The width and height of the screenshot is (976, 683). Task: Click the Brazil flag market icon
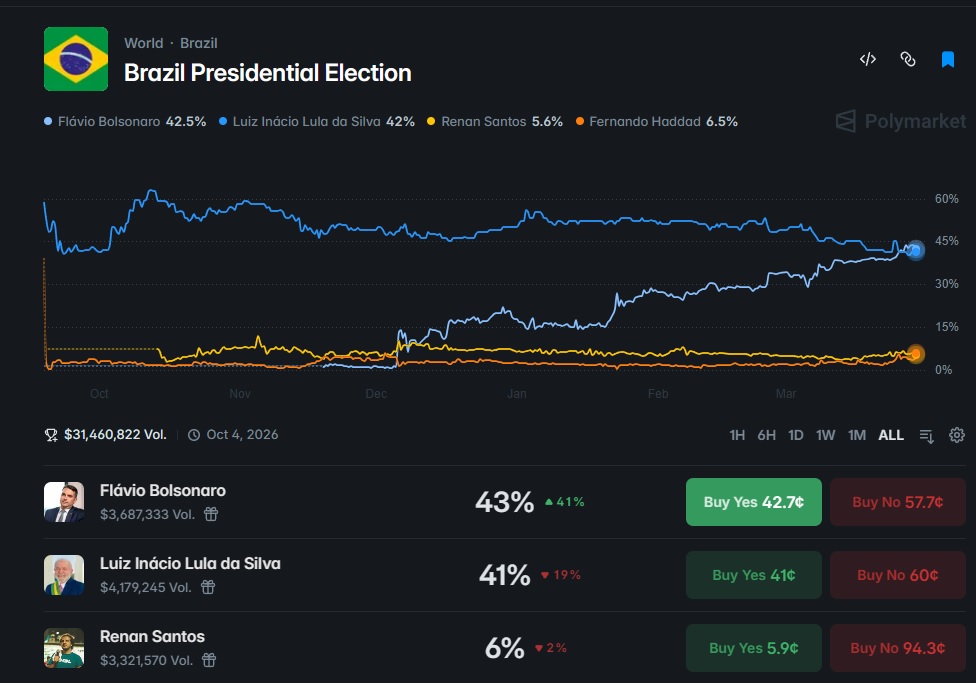[76, 59]
